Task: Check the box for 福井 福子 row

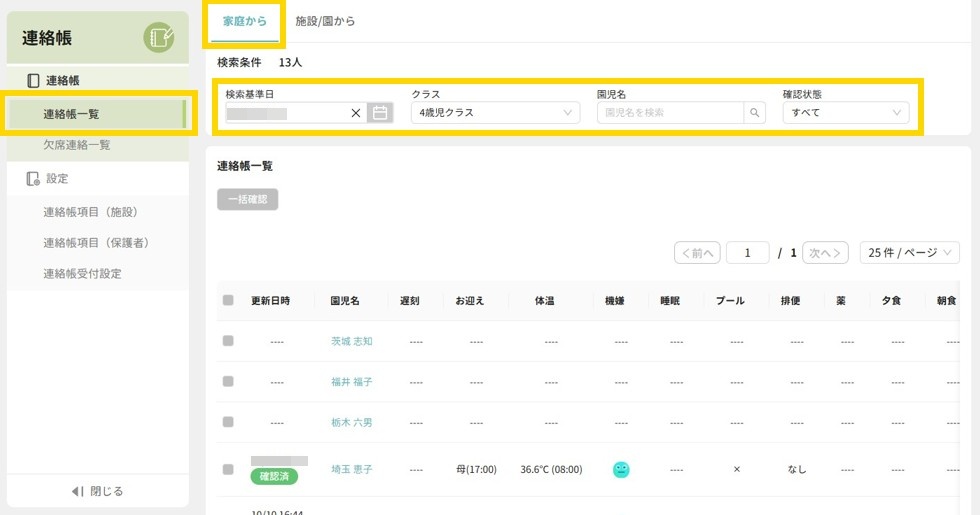Action: tap(228, 382)
